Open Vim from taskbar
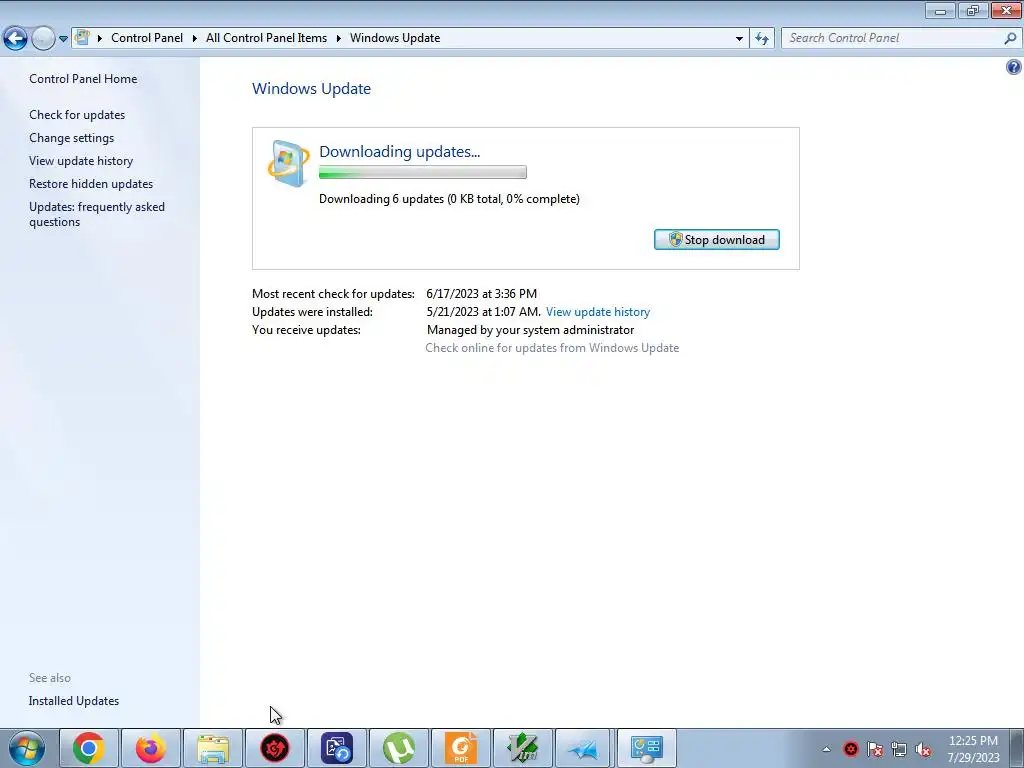 pyautogui.click(x=523, y=748)
